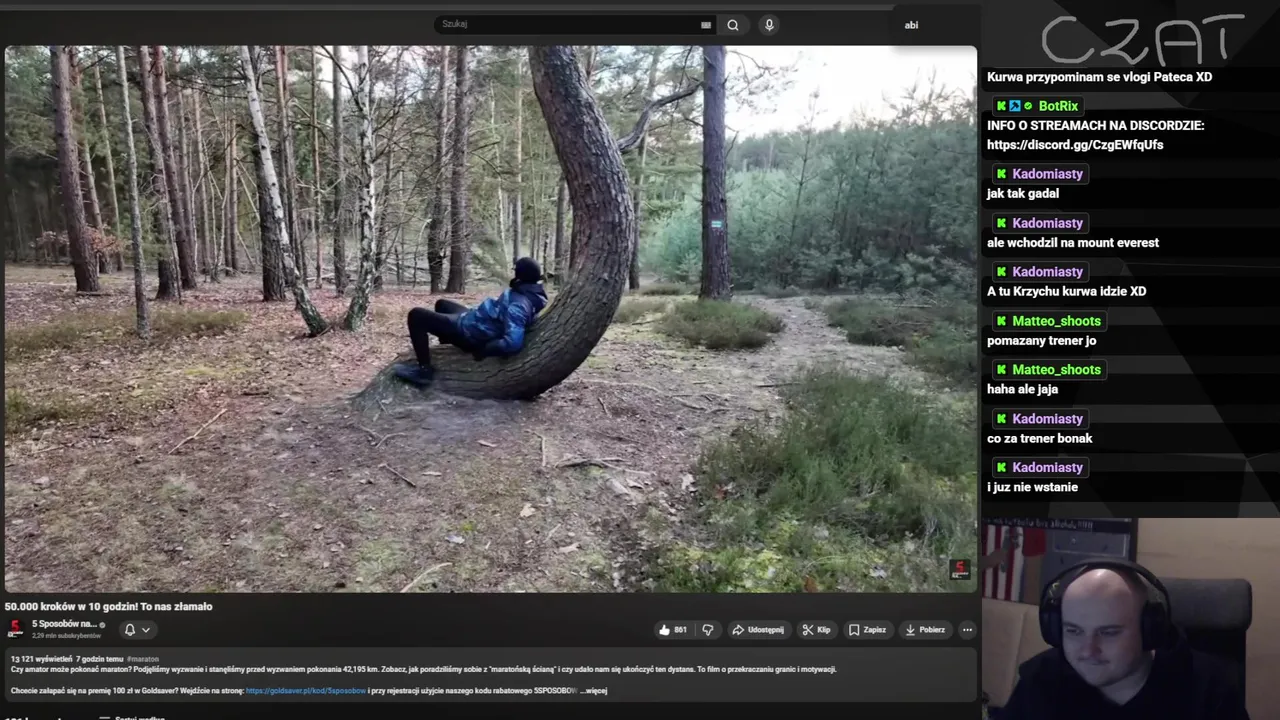1280x720 pixels.
Task: Click chat message 'co za trener bonak'
Action: click(1039, 439)
